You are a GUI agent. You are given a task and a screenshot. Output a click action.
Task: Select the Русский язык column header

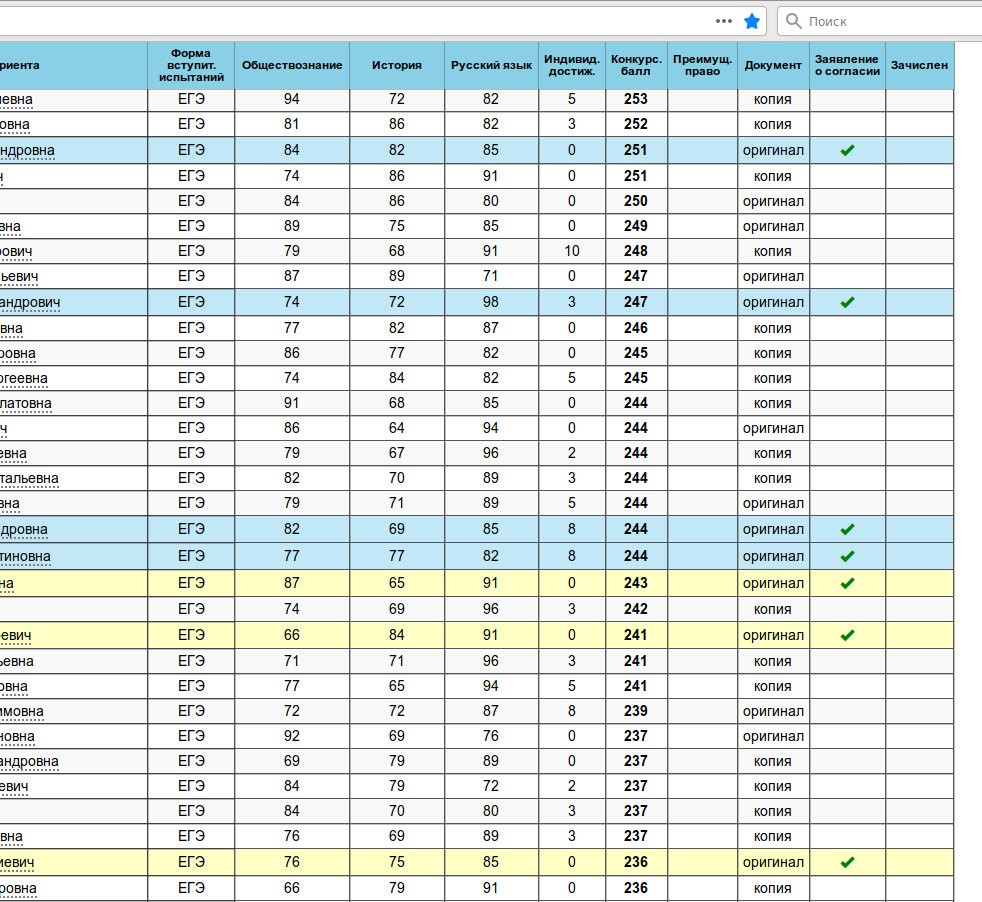[x=491, y=65]
